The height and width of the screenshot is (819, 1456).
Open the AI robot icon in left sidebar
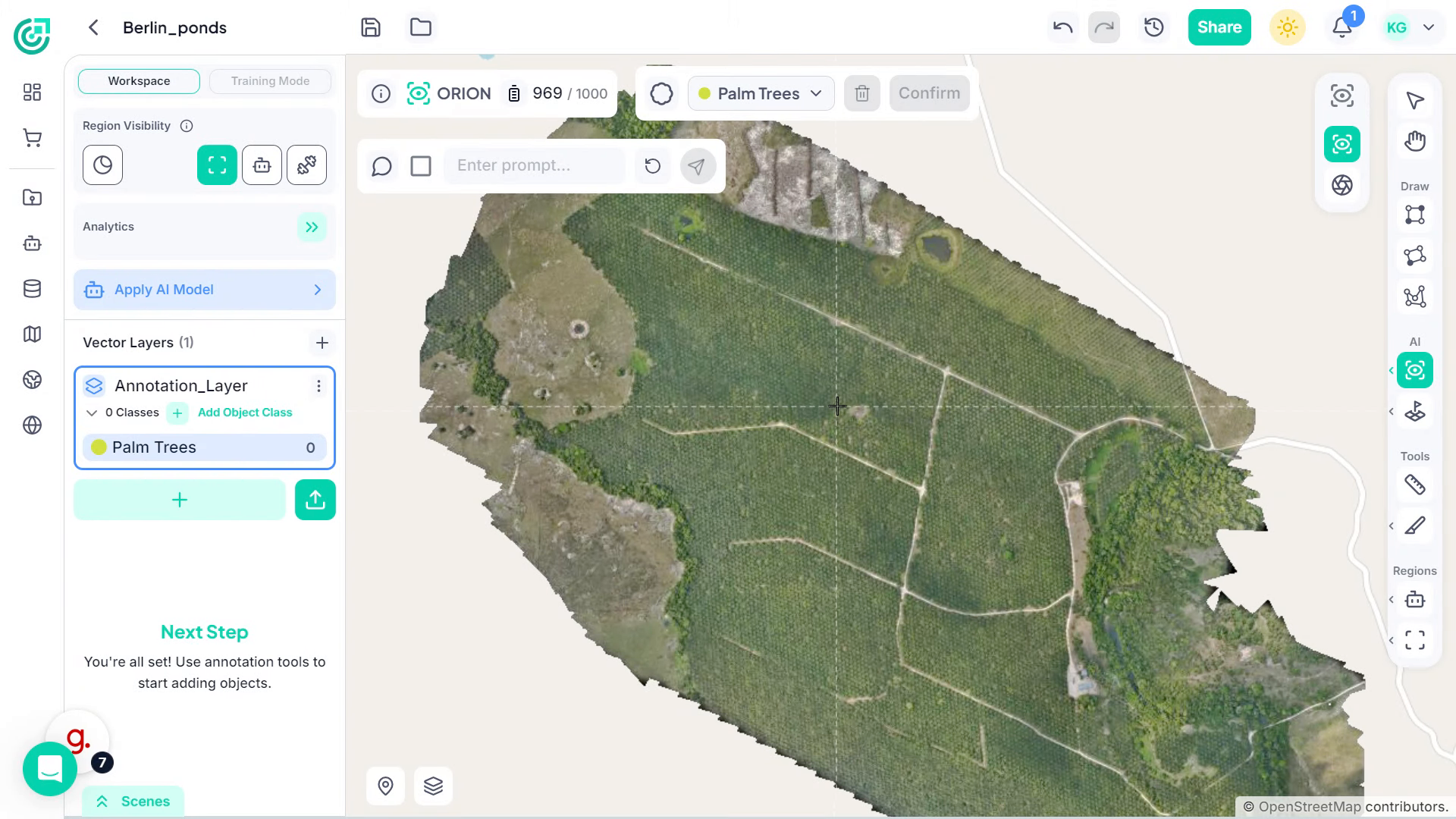click(32, 243)
